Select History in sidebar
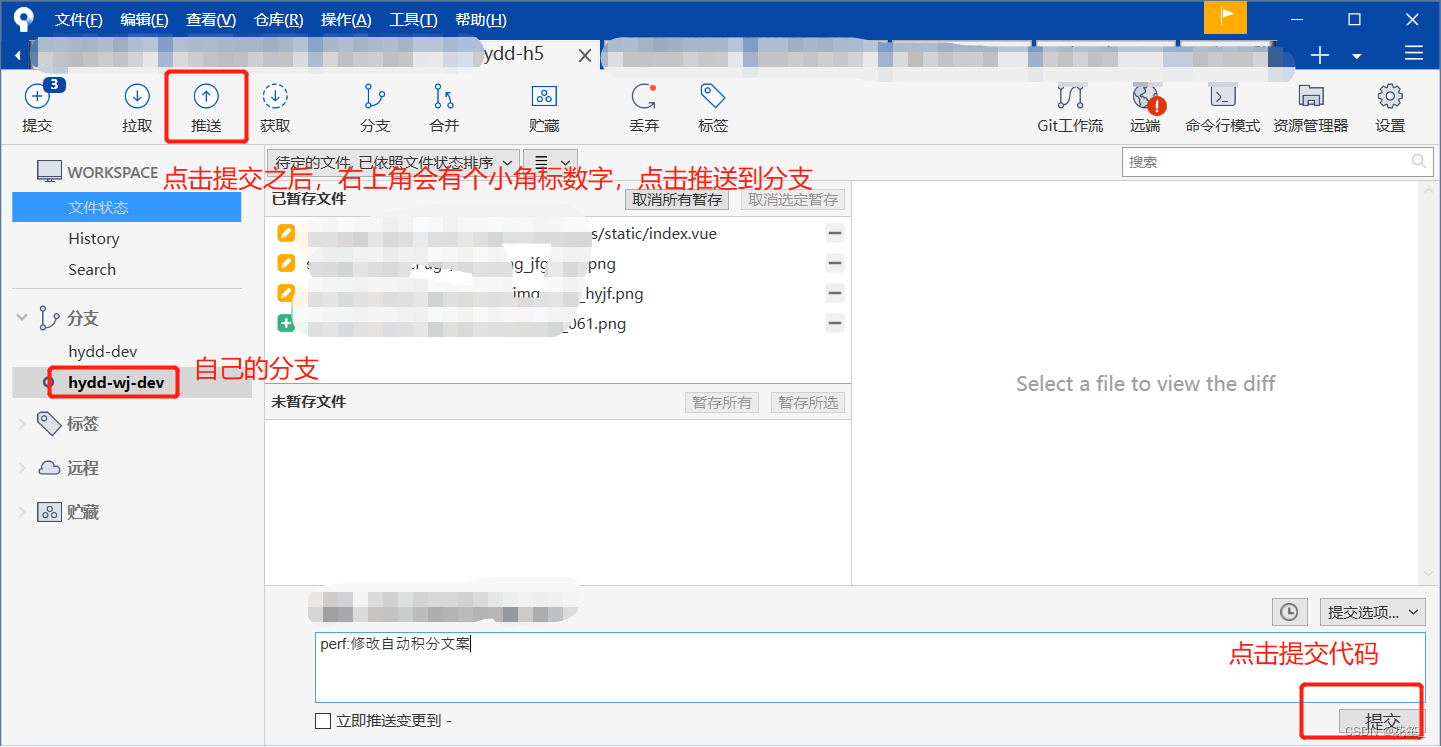This screenshot has height=747, width=1441. (94, 238)
